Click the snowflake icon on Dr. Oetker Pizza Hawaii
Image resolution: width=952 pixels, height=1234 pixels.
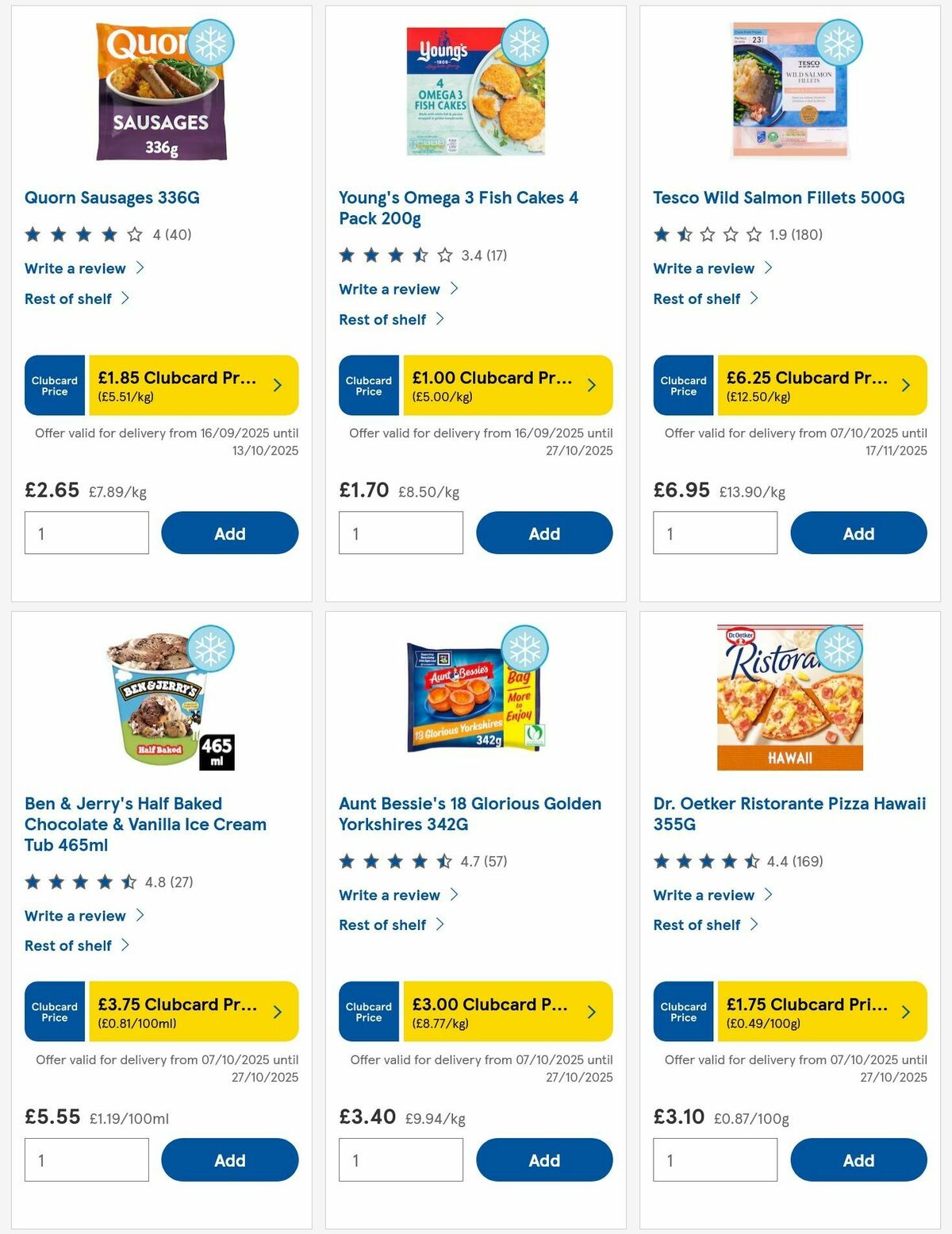(839, 649)
